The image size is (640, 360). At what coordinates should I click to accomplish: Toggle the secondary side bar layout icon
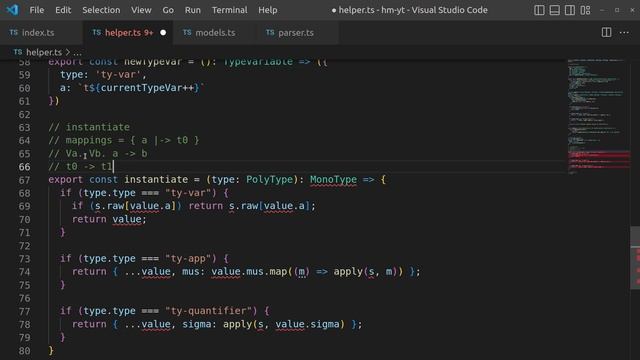570,10
